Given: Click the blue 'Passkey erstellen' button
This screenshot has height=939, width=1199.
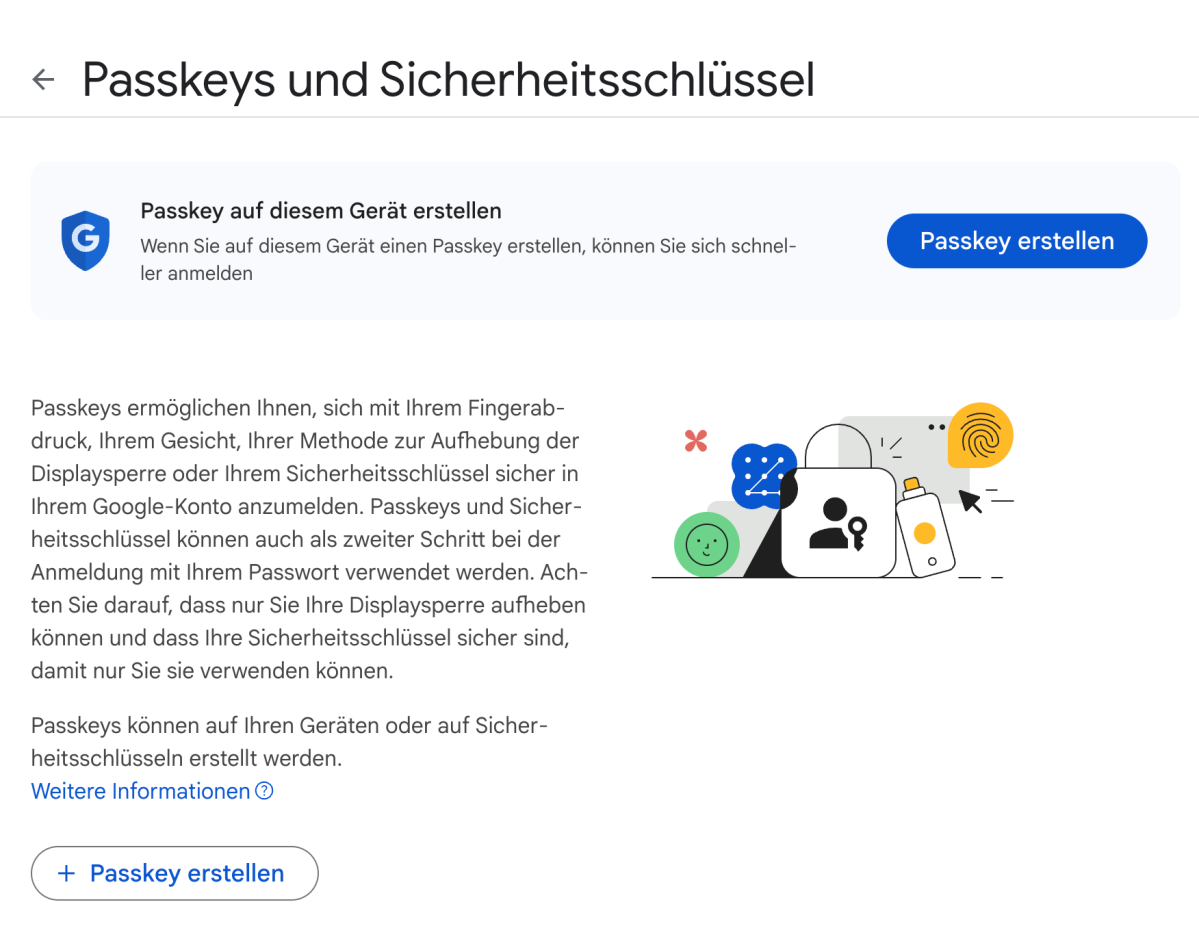Looking at the screenshot, I should click(1016, 240).
